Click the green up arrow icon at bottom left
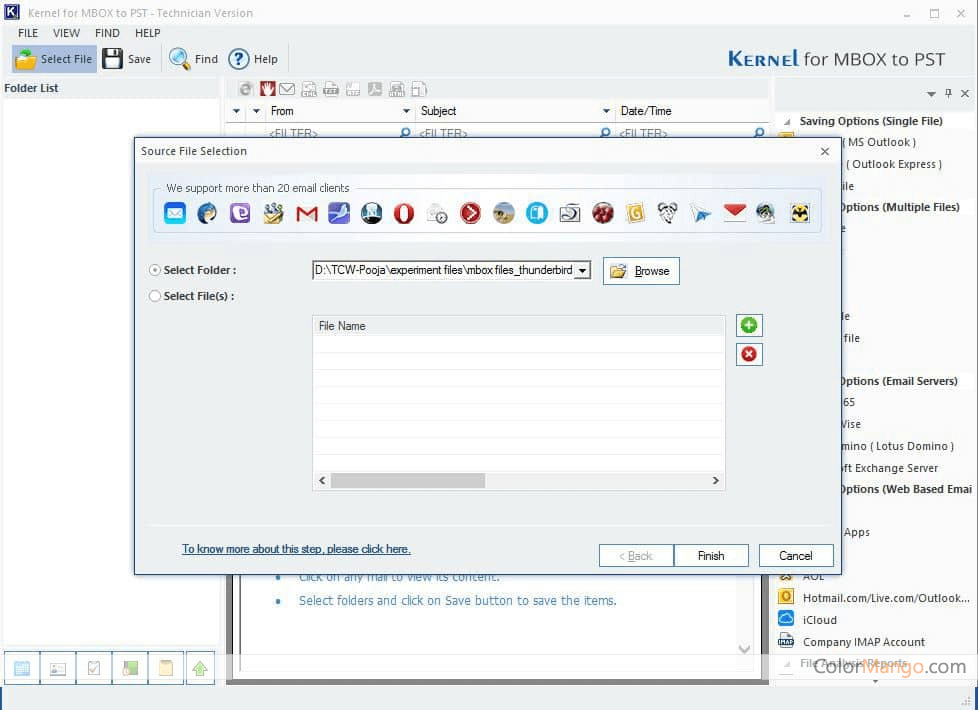 coord(200,669)
